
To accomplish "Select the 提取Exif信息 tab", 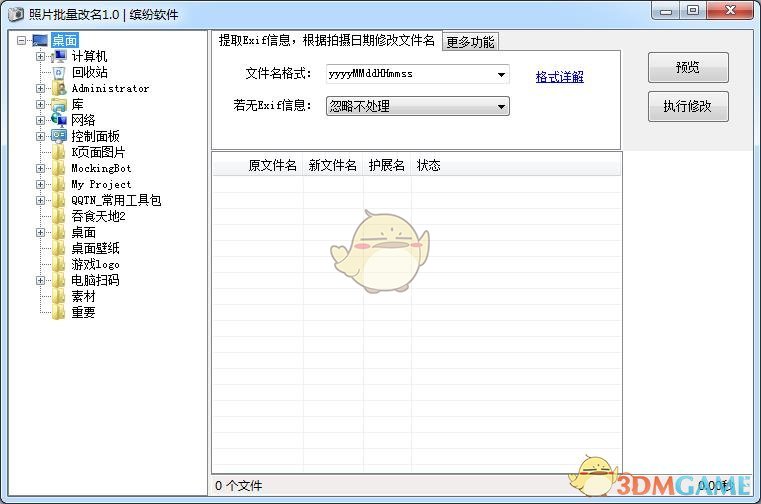I will coord(326,41).
